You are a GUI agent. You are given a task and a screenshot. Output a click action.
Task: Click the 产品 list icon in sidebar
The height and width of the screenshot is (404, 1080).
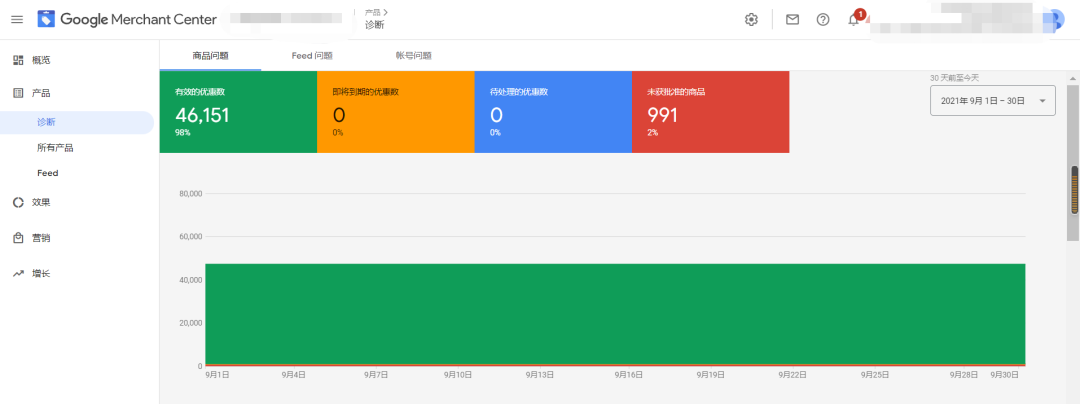pos(19,93)
